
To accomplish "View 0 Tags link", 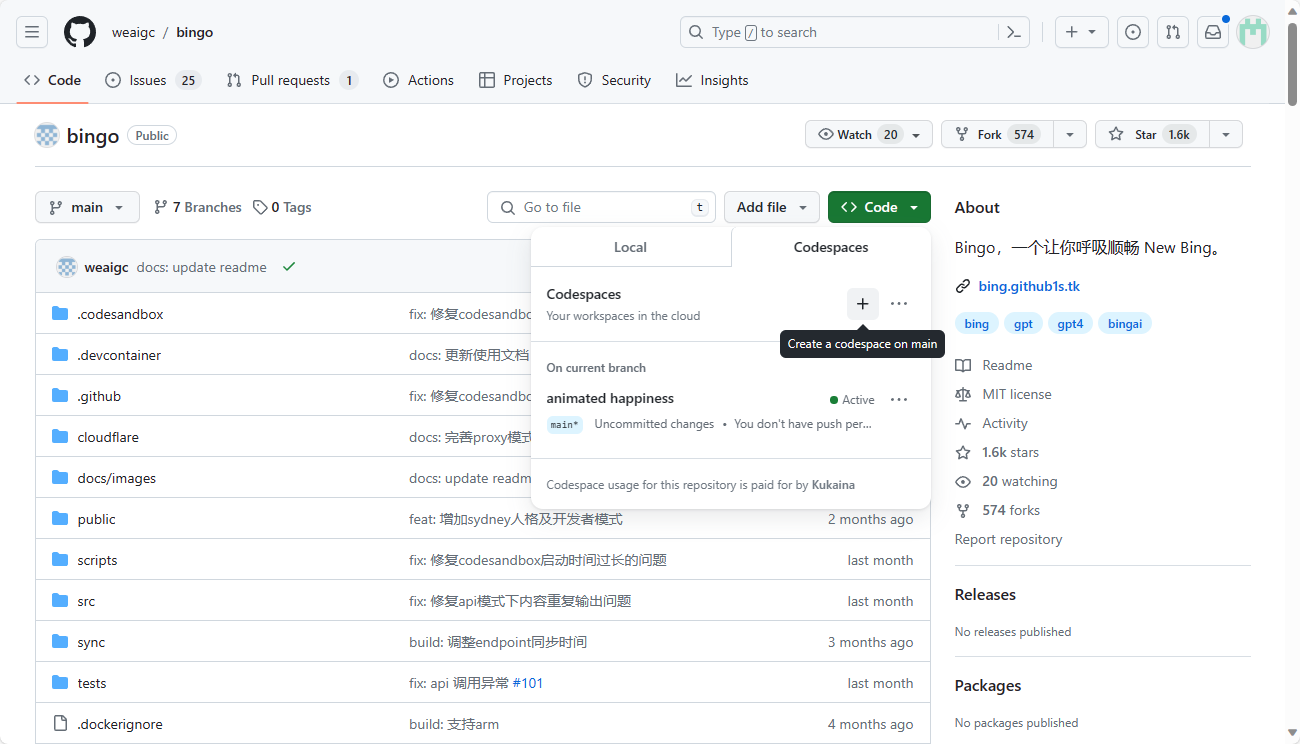I will (282, 207).
